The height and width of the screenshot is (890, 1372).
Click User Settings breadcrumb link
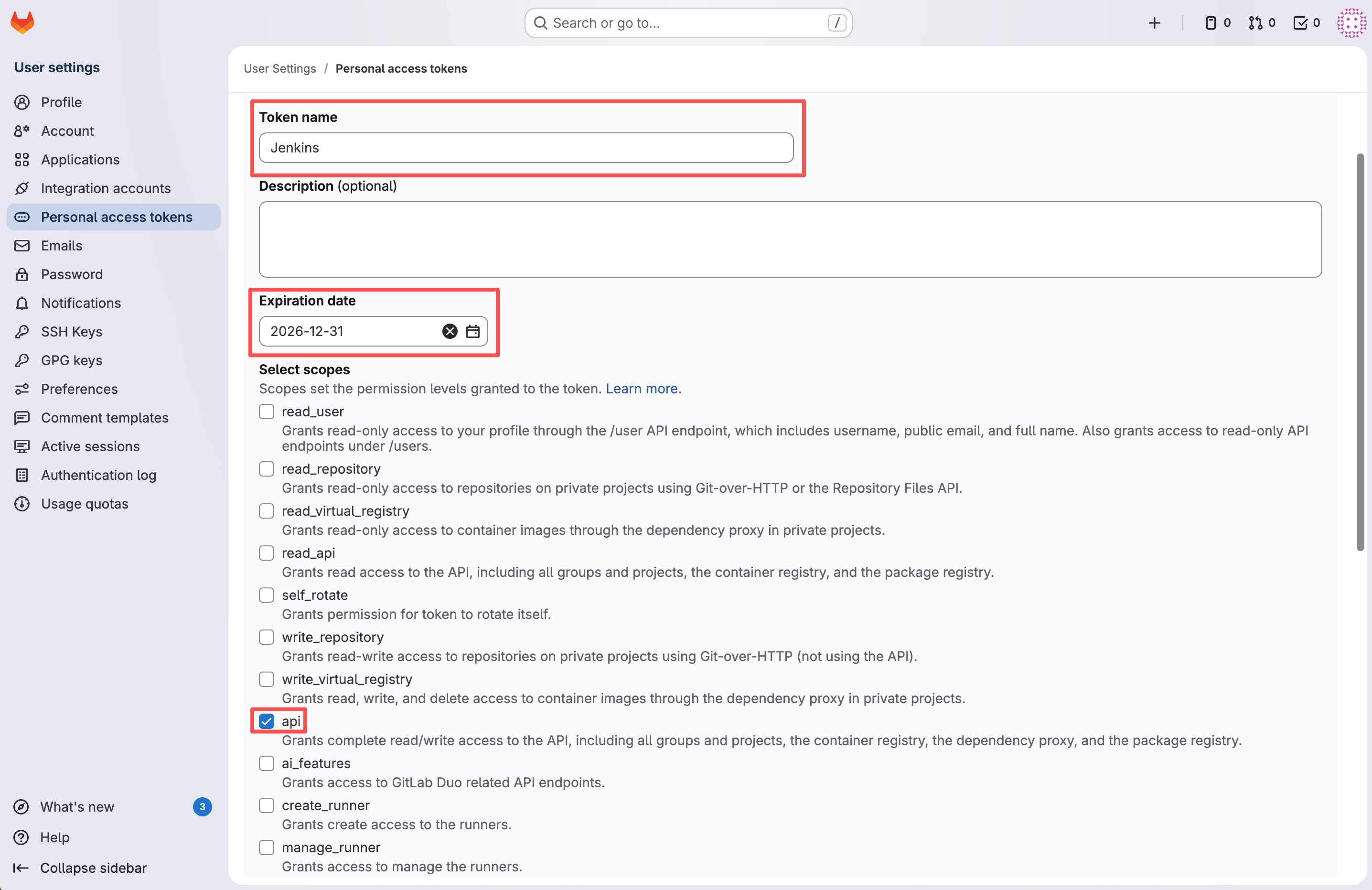tap(279, 69)
